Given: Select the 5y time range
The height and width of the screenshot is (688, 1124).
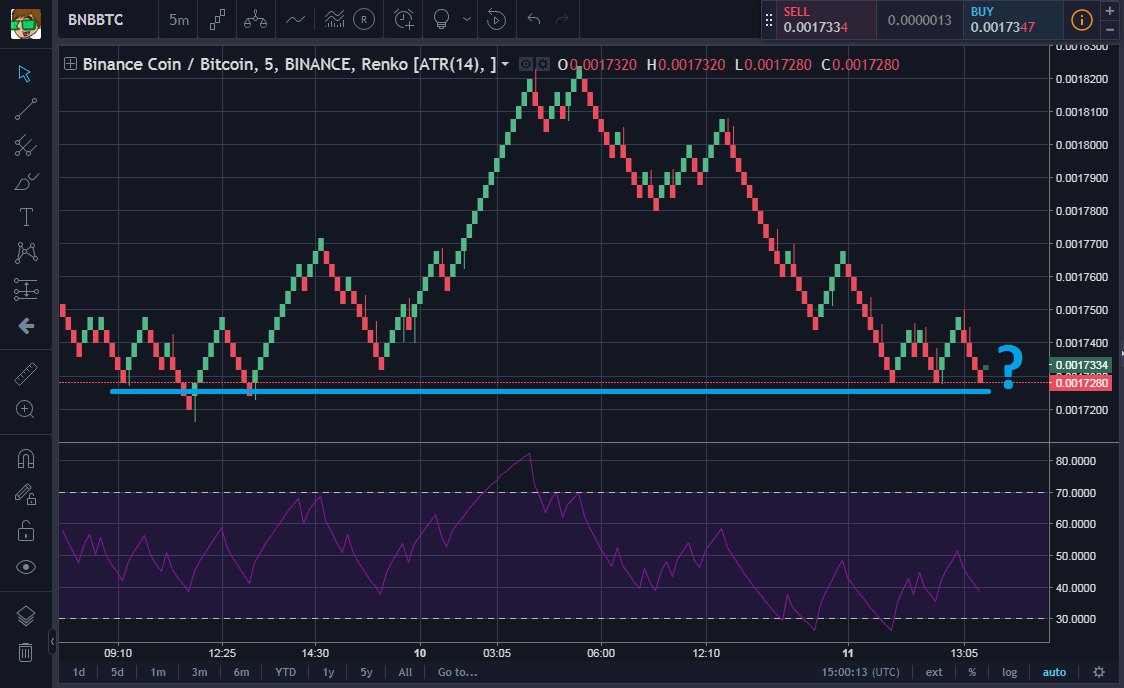Looking at the screenshot, I should click(x=366, y=672).
